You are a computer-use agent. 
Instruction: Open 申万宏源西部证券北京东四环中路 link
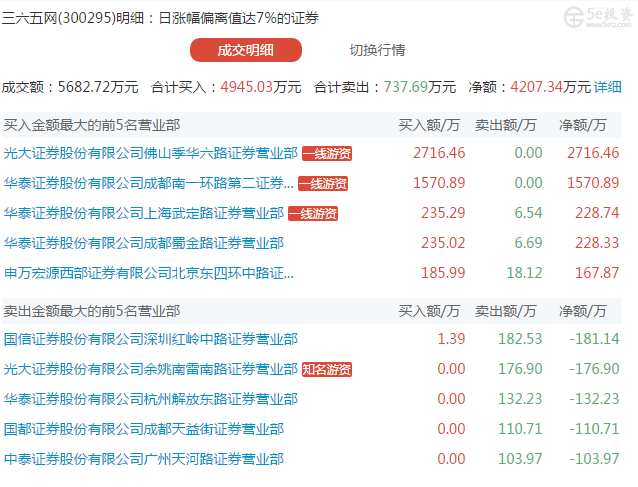(149, 273)
